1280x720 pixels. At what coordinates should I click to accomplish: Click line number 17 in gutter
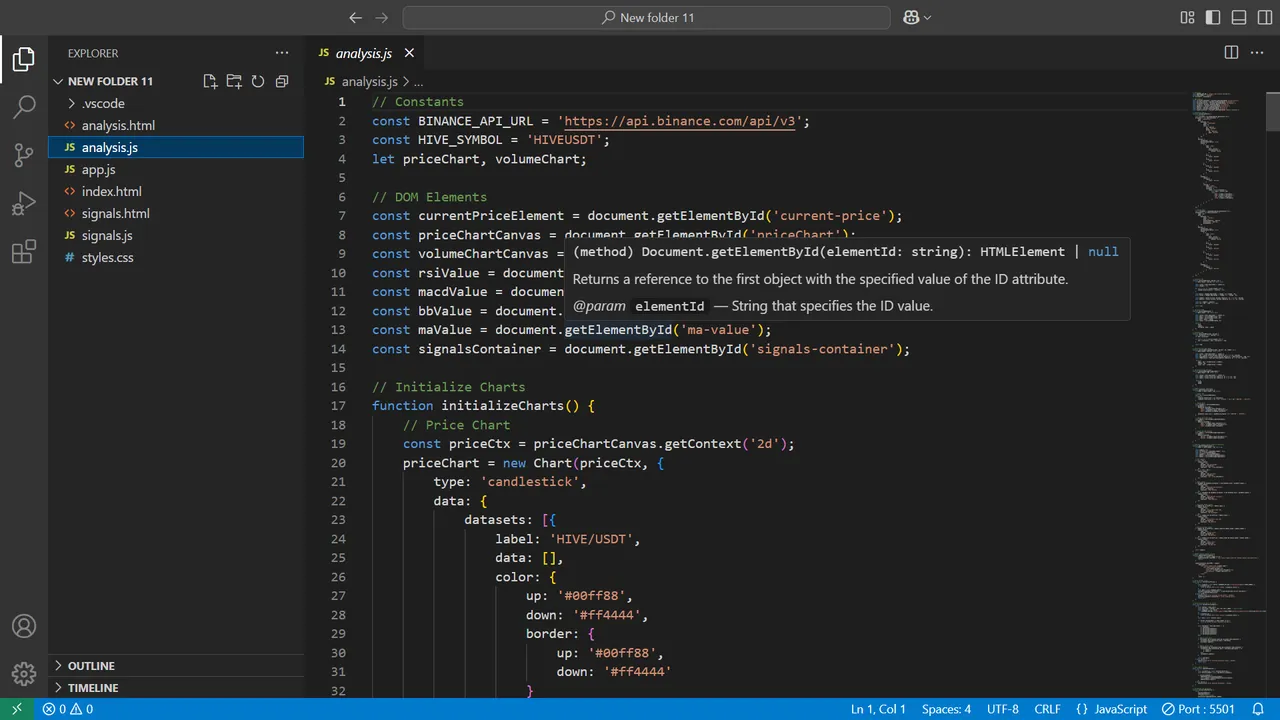(x=338, y=406)
